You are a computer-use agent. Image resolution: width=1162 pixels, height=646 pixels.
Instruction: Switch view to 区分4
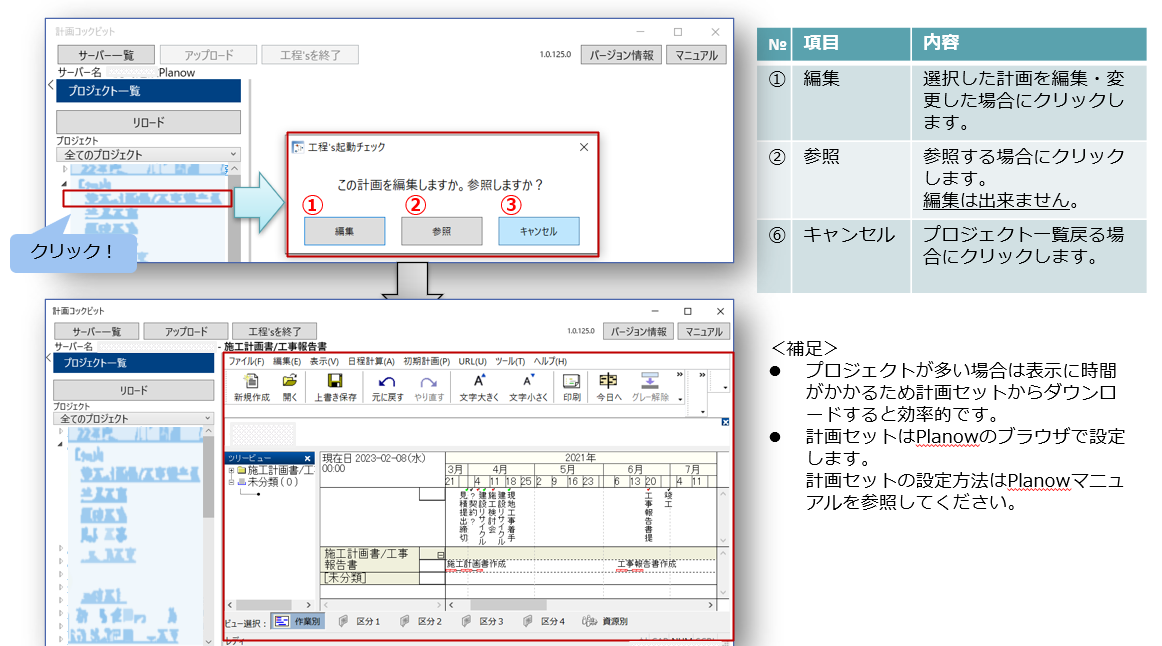click(x=544, y=621)
